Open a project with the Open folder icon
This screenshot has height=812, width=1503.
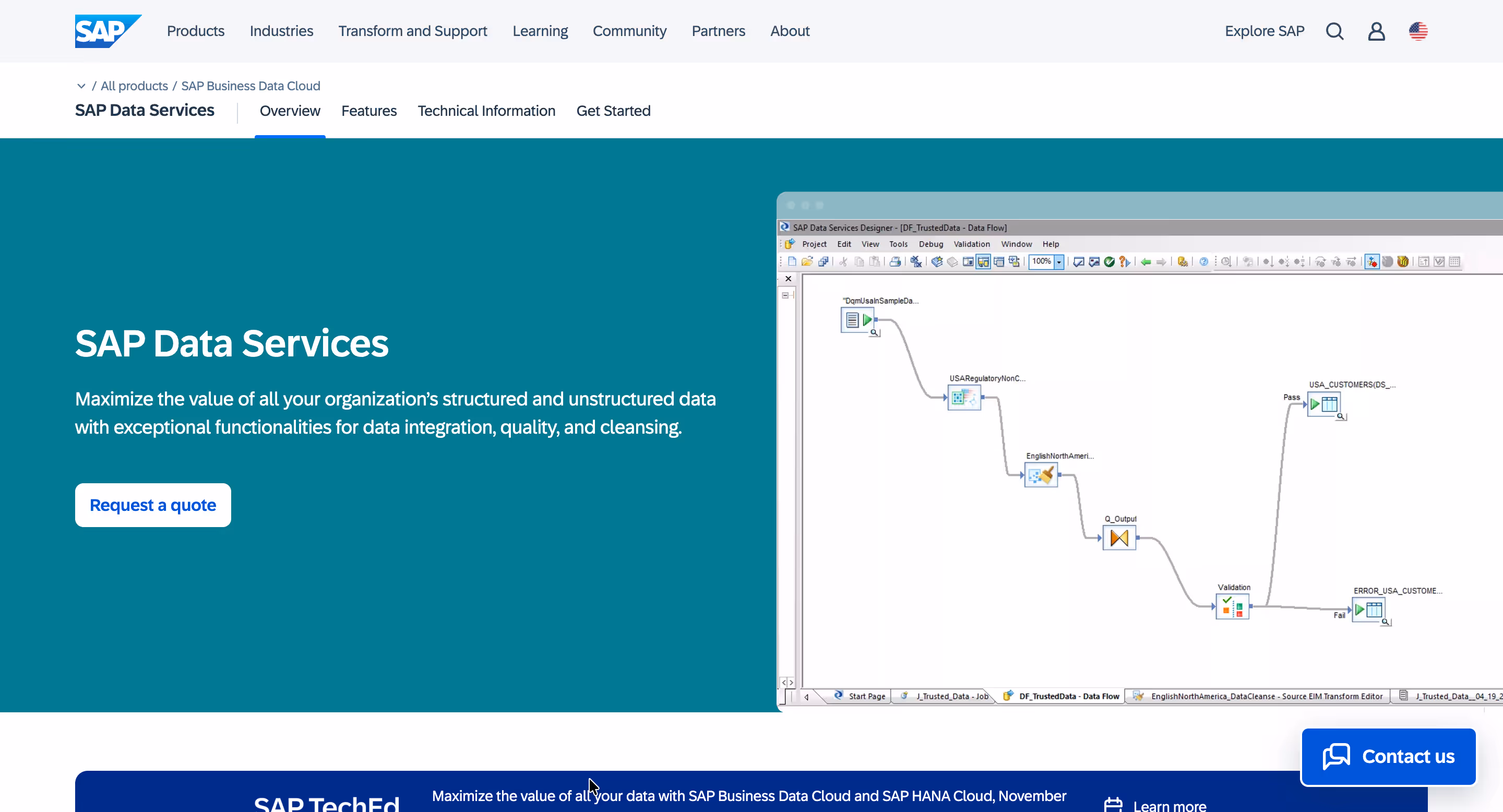pos(807,261)
